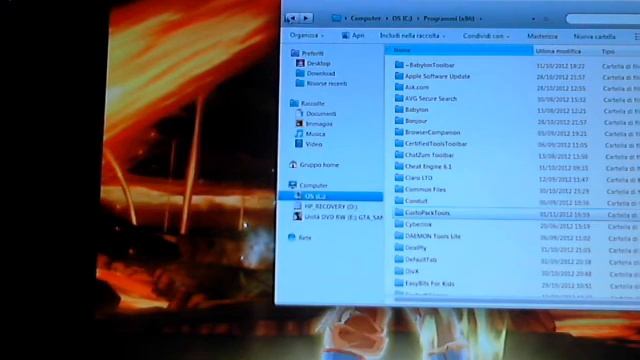Click the Video library icon
Image resolution: width=640 pixels, height=360 pixels.
(299, 144)
